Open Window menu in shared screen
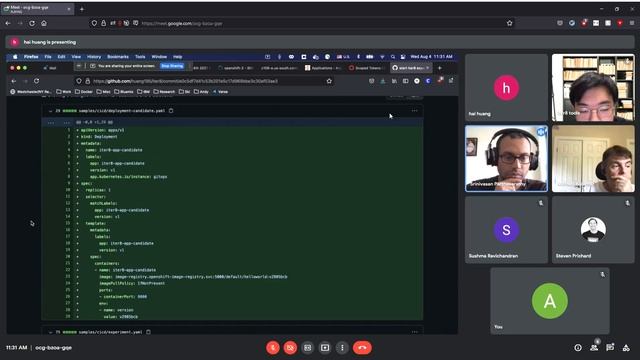 (159, 57)
